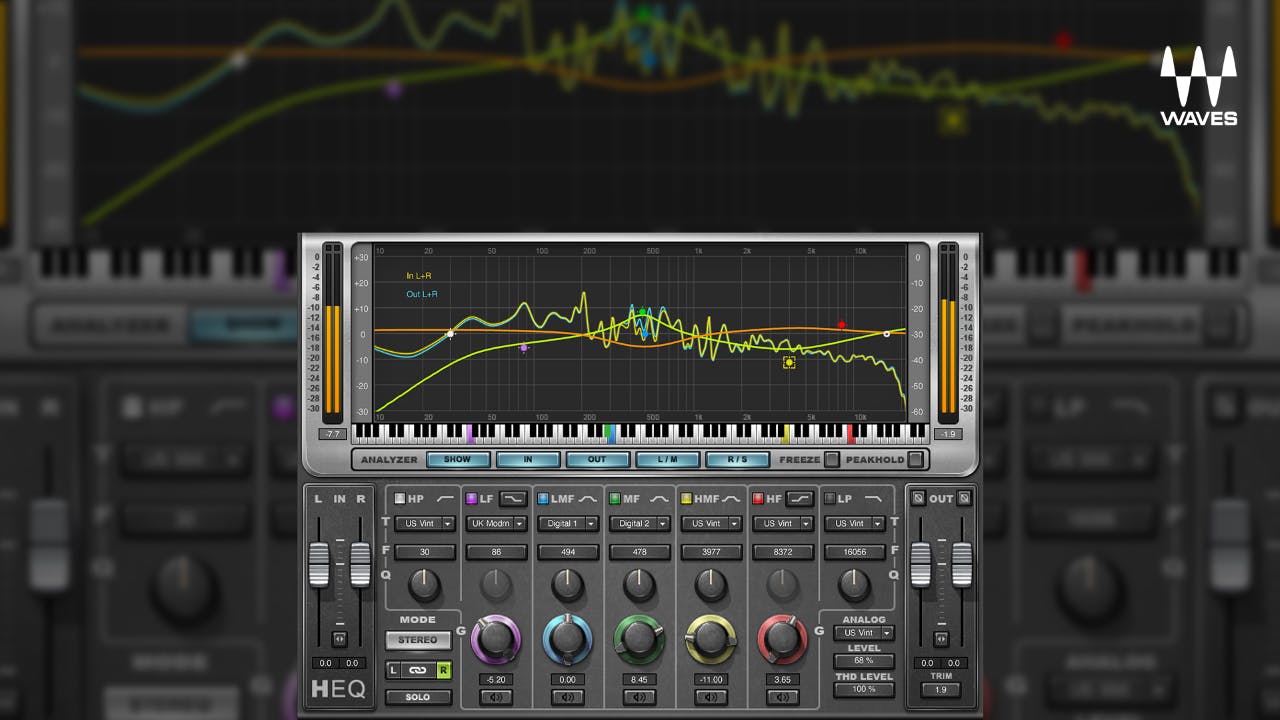This screenshot has width=1280, height=720.
Task: Toggle the purple LF band on/off square
Action: click(472, 498)
